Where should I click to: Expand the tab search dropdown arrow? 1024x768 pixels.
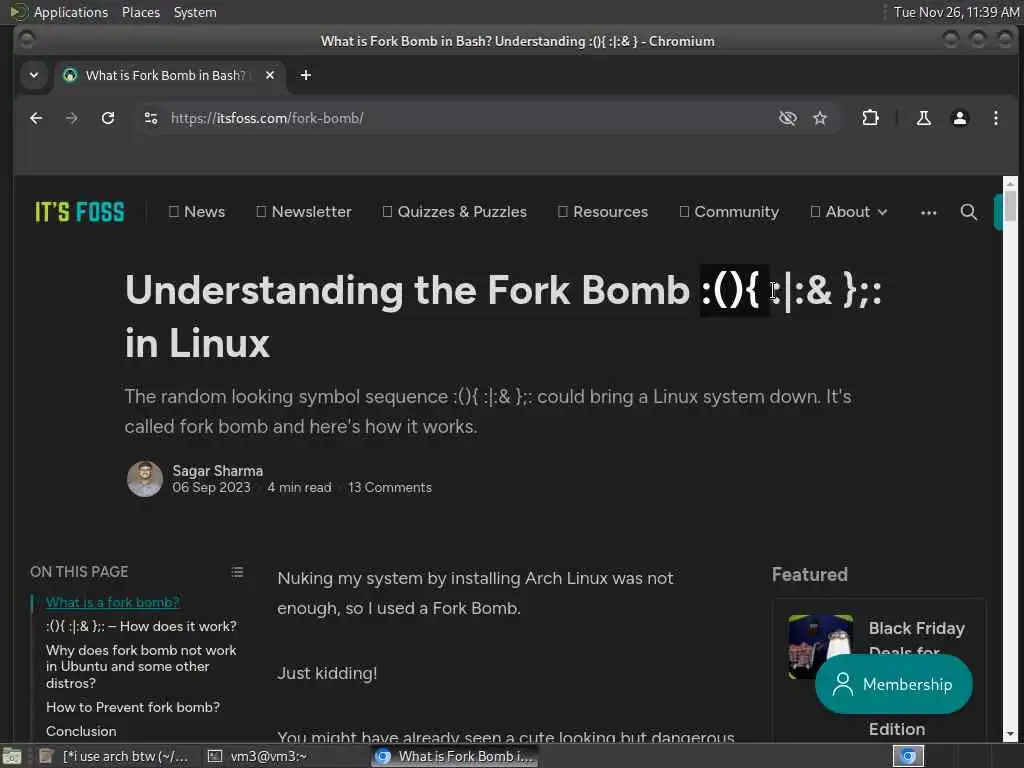coord(34,75)
